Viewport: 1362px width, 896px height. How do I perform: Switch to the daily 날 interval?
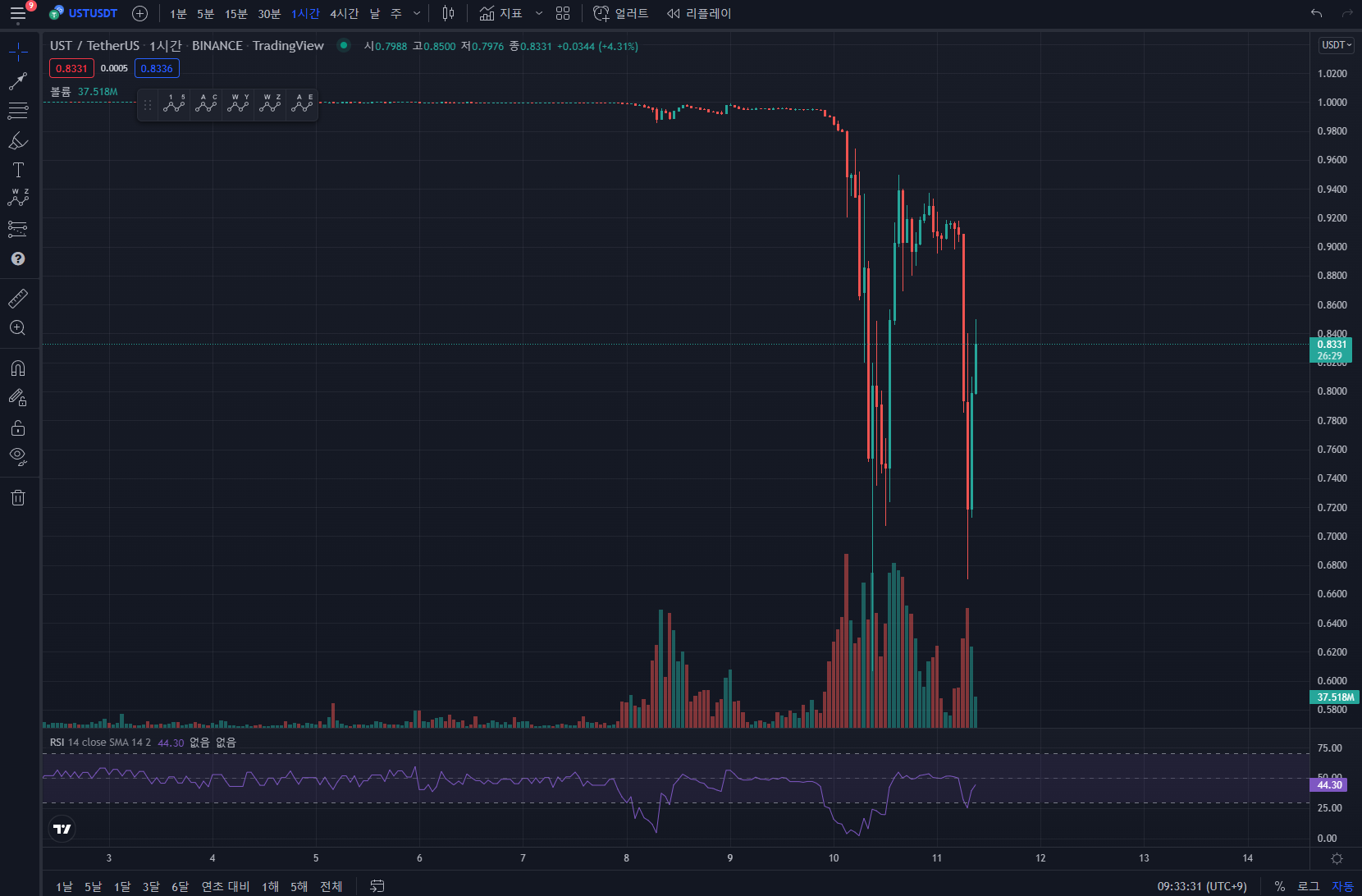coord(375,14)
